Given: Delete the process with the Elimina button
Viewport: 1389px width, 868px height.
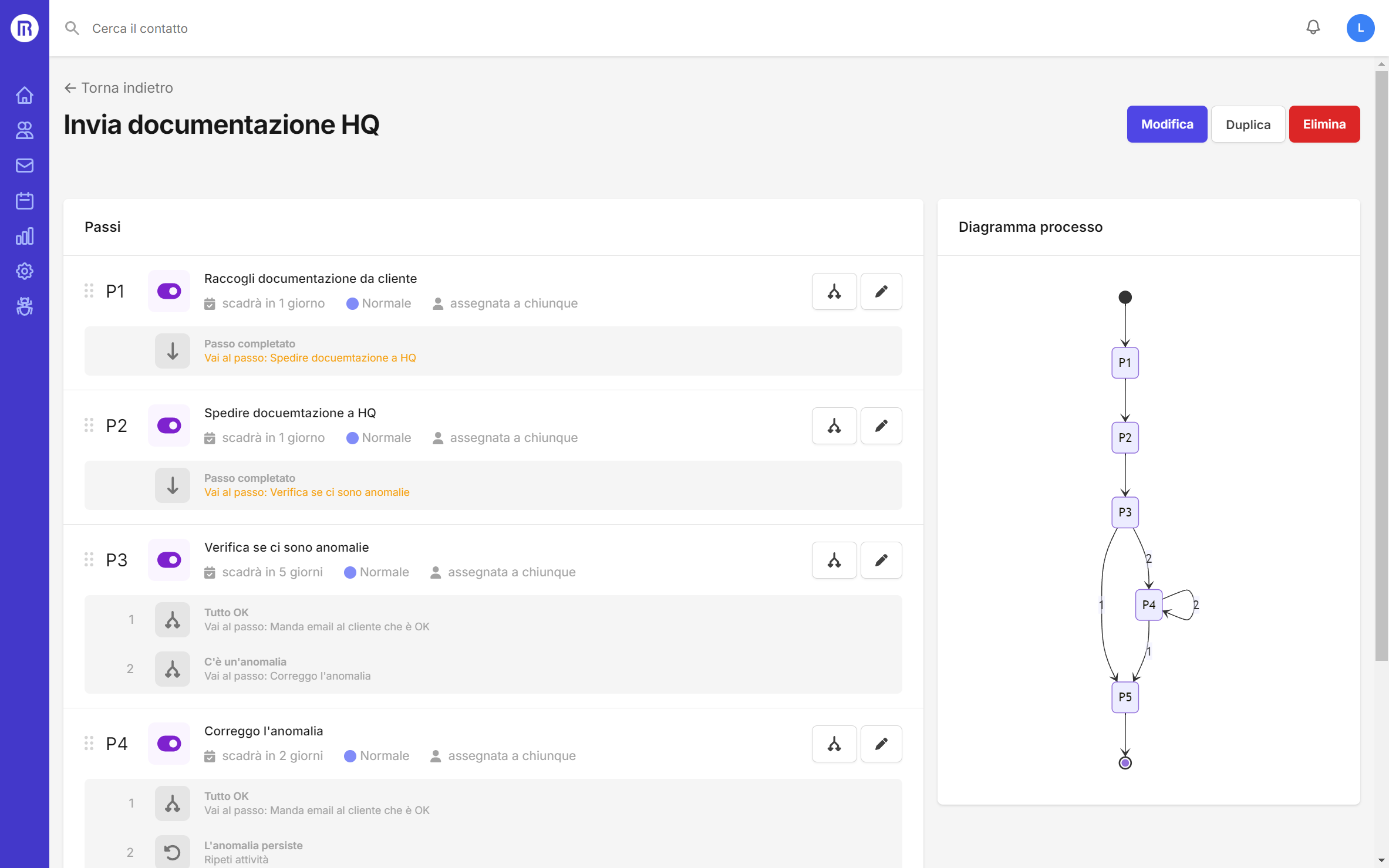Looking at the screenshot, I should (1324, 124).
